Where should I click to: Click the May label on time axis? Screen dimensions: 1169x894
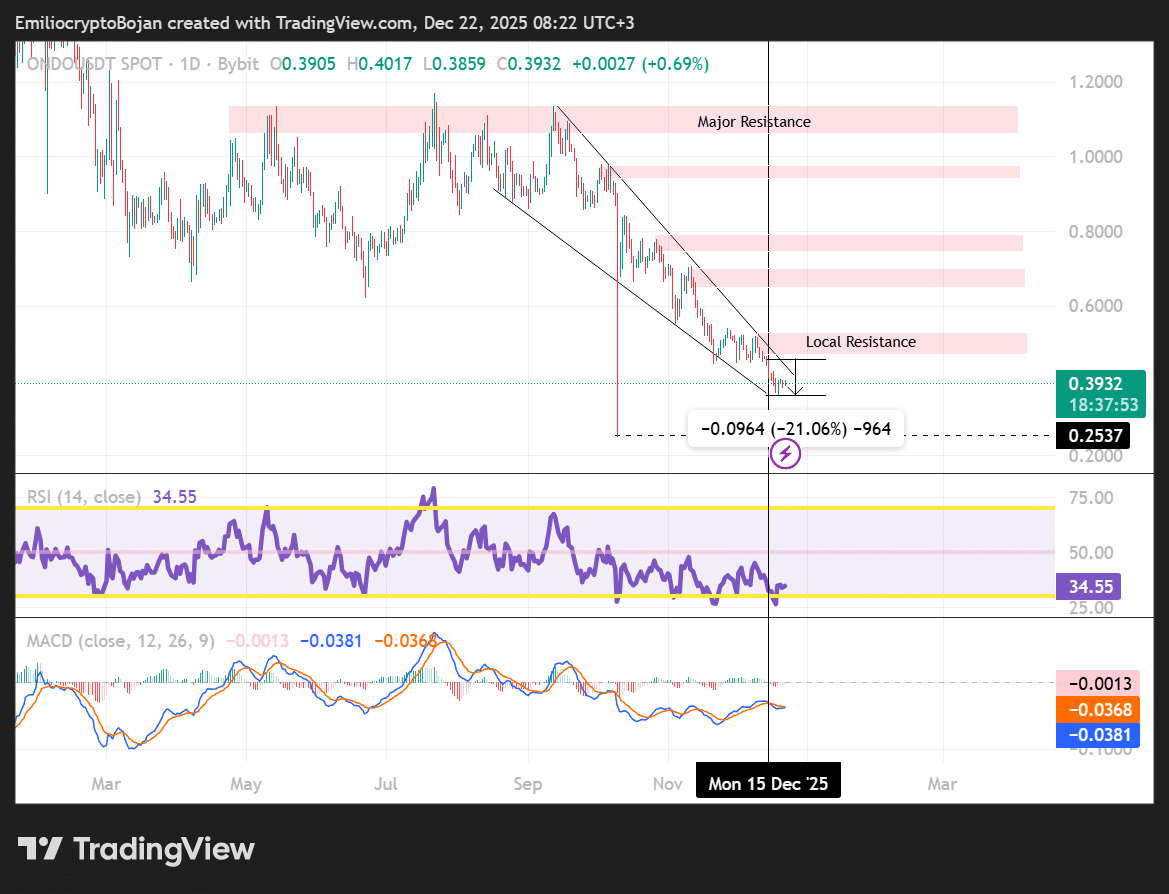pos(245,784)
